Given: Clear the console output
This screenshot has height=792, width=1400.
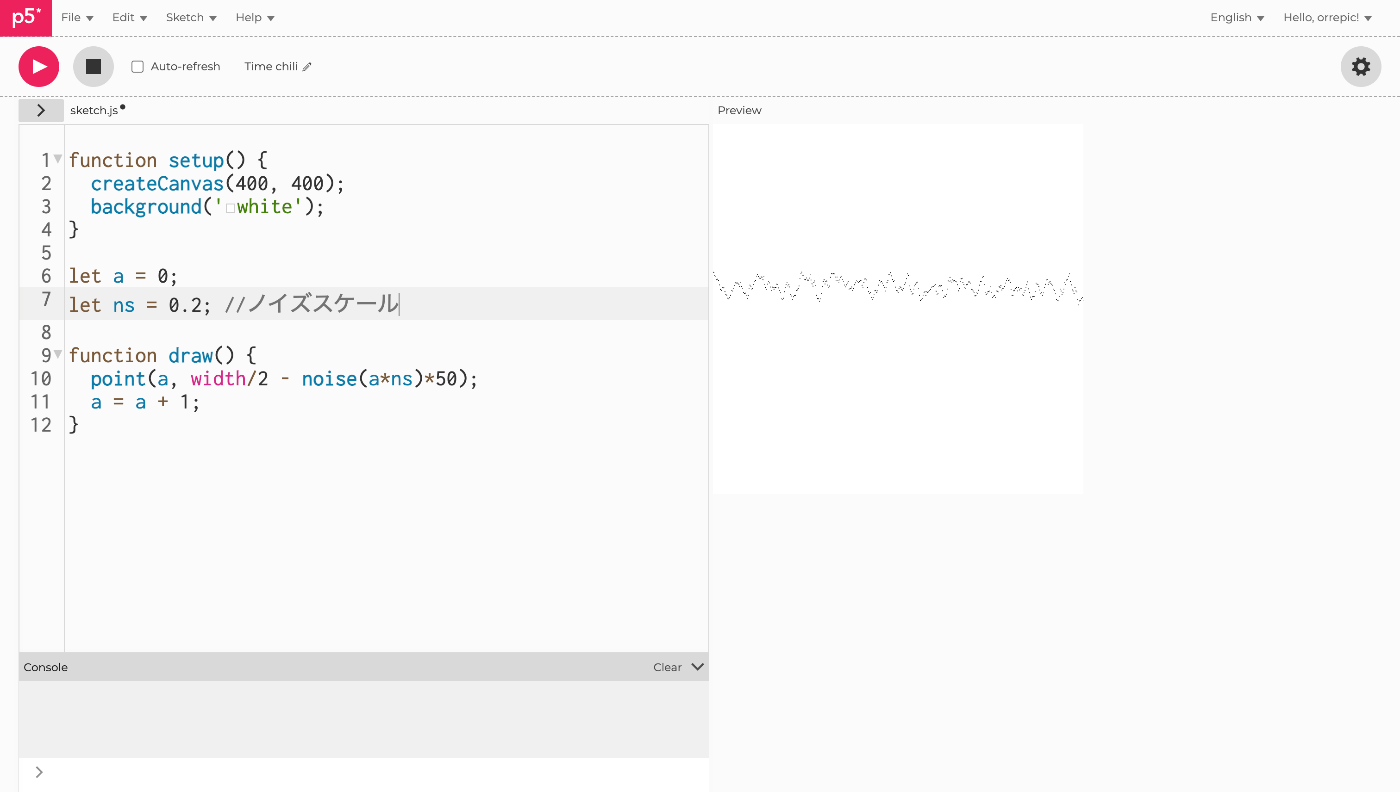Looking at the screenshot, I should (x=667, y=667).
